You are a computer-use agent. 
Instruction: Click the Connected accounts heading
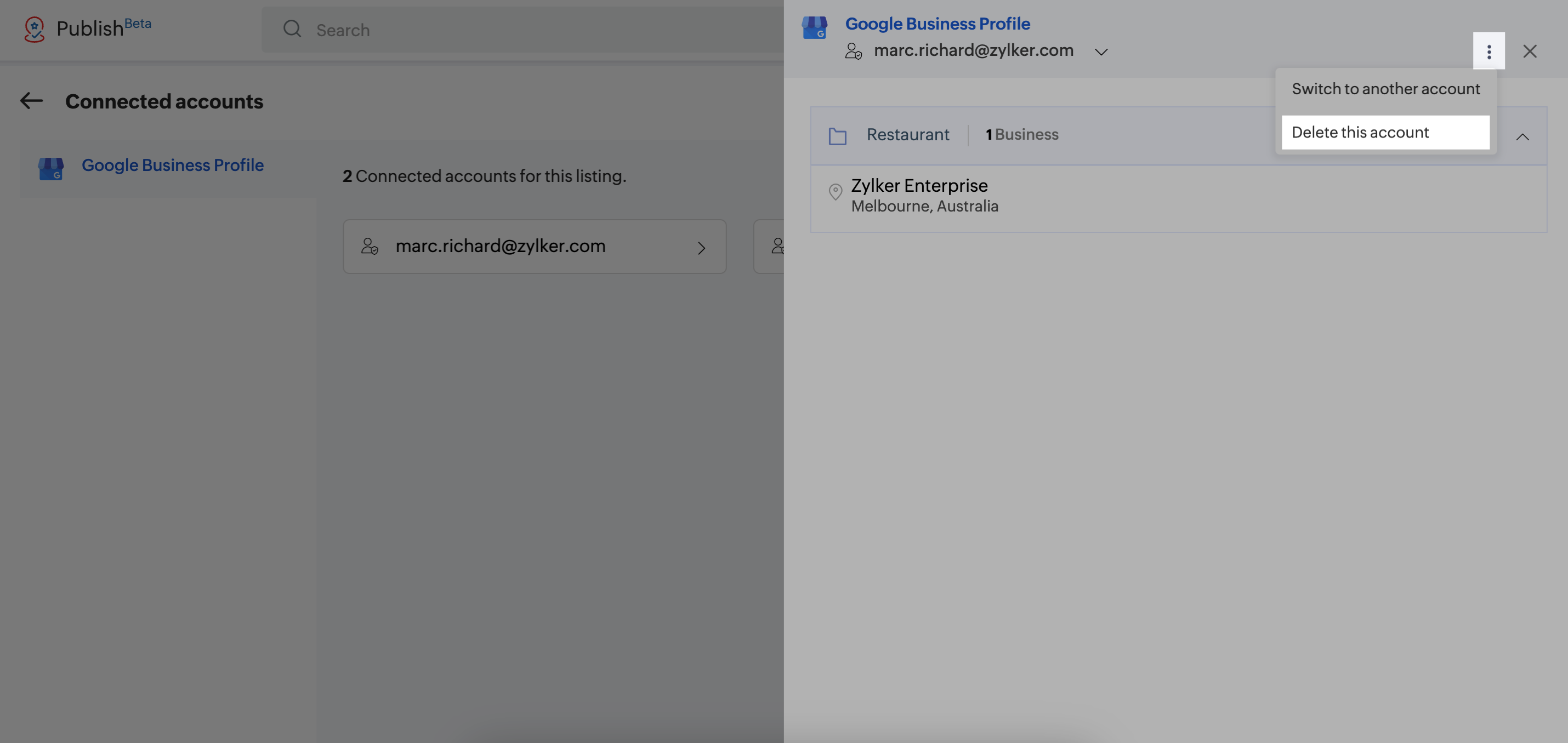pos(164,101)
